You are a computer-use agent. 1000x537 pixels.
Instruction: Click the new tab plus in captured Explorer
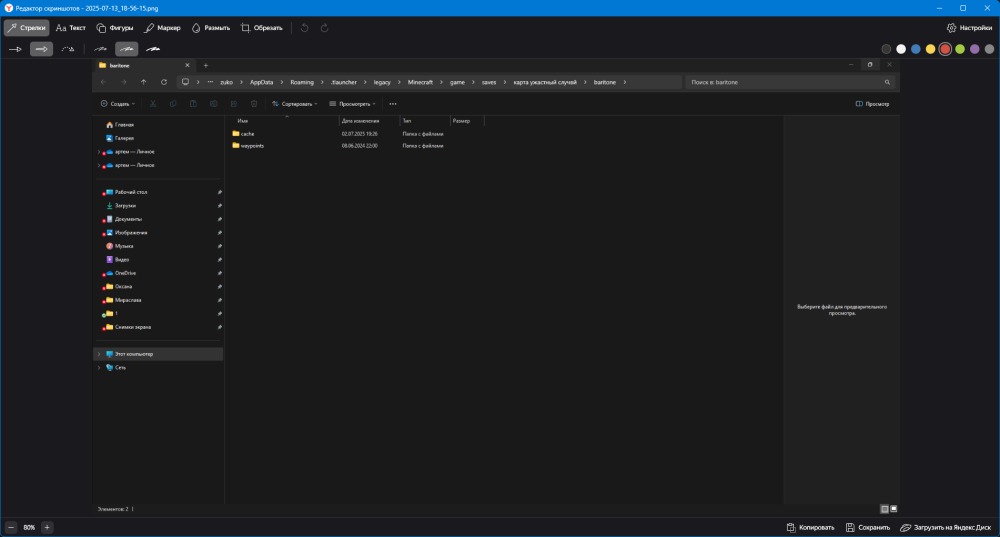[x=205, y=65]
